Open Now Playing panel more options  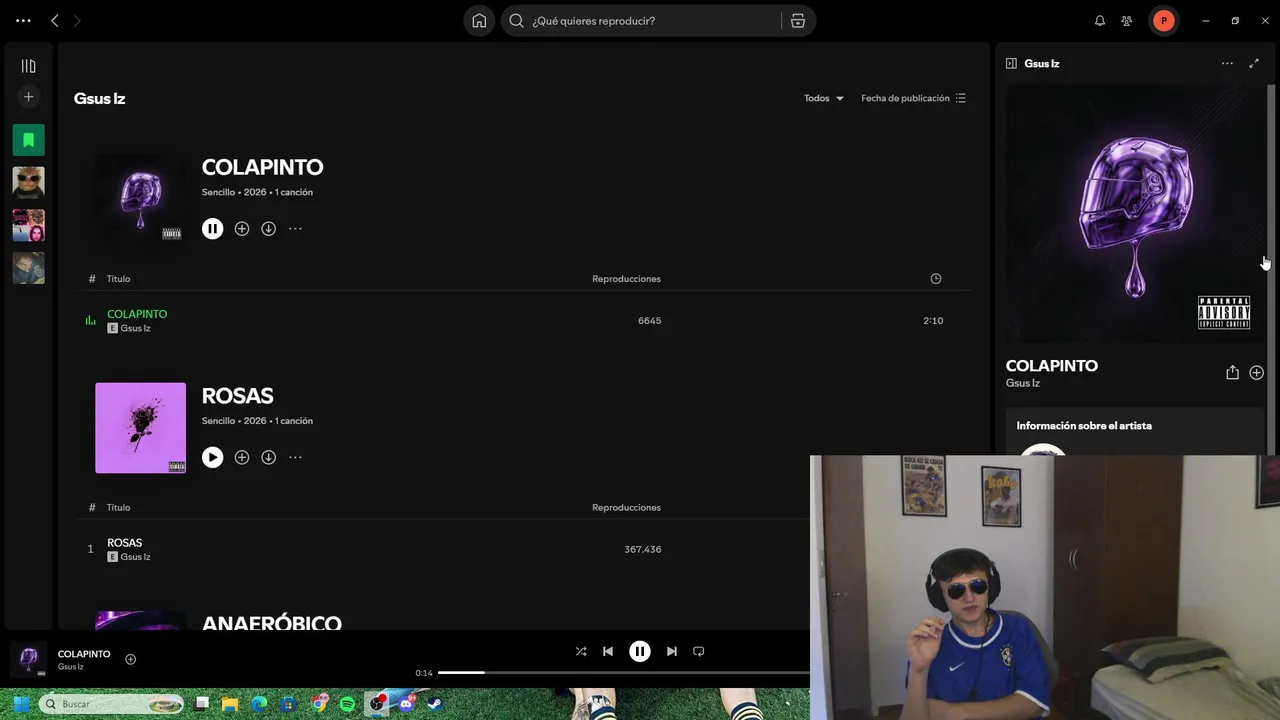tap(1227, 63)
